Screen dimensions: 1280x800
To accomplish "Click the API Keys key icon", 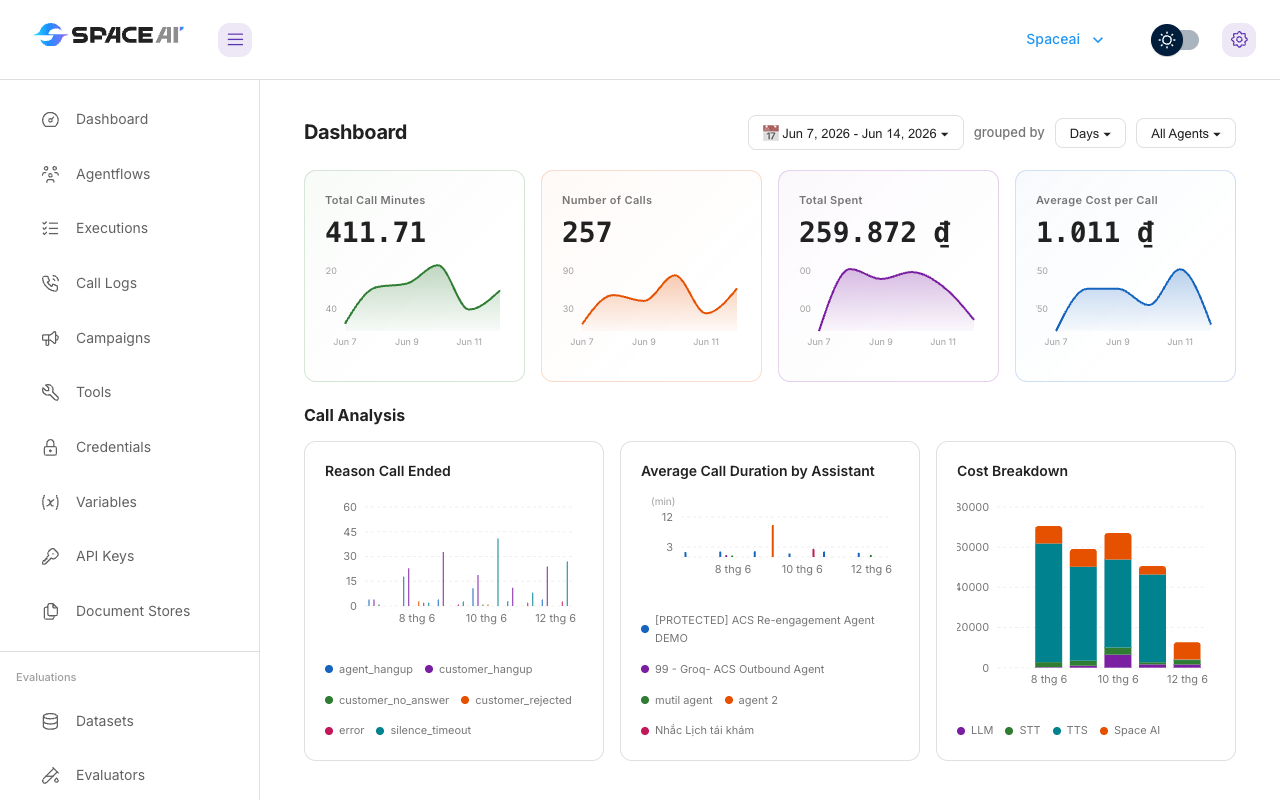I will (x=50, y=557).
